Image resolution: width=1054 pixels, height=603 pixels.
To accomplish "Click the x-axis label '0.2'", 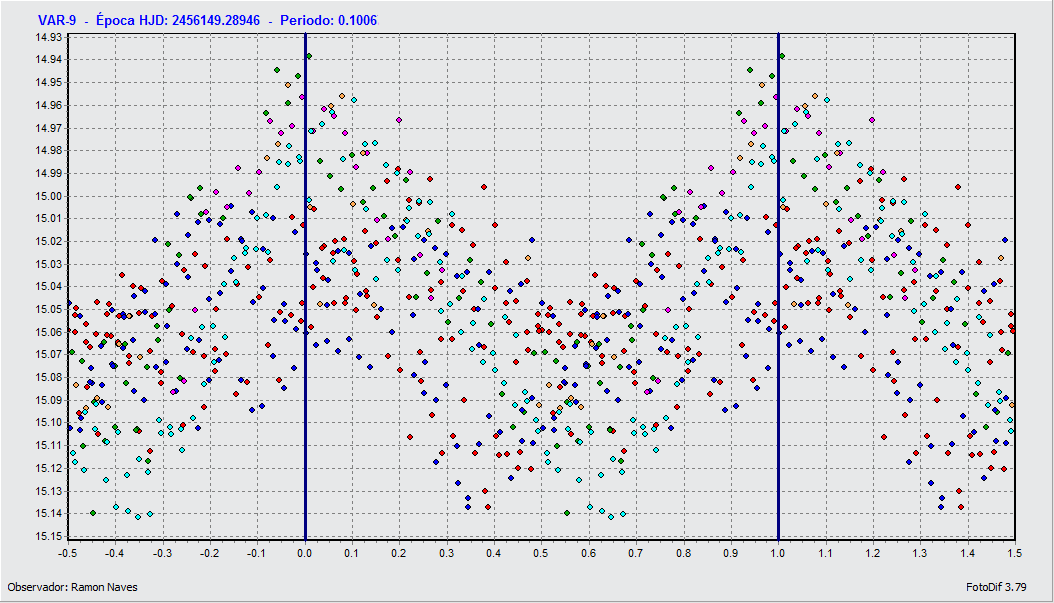I will click(399, 553).
